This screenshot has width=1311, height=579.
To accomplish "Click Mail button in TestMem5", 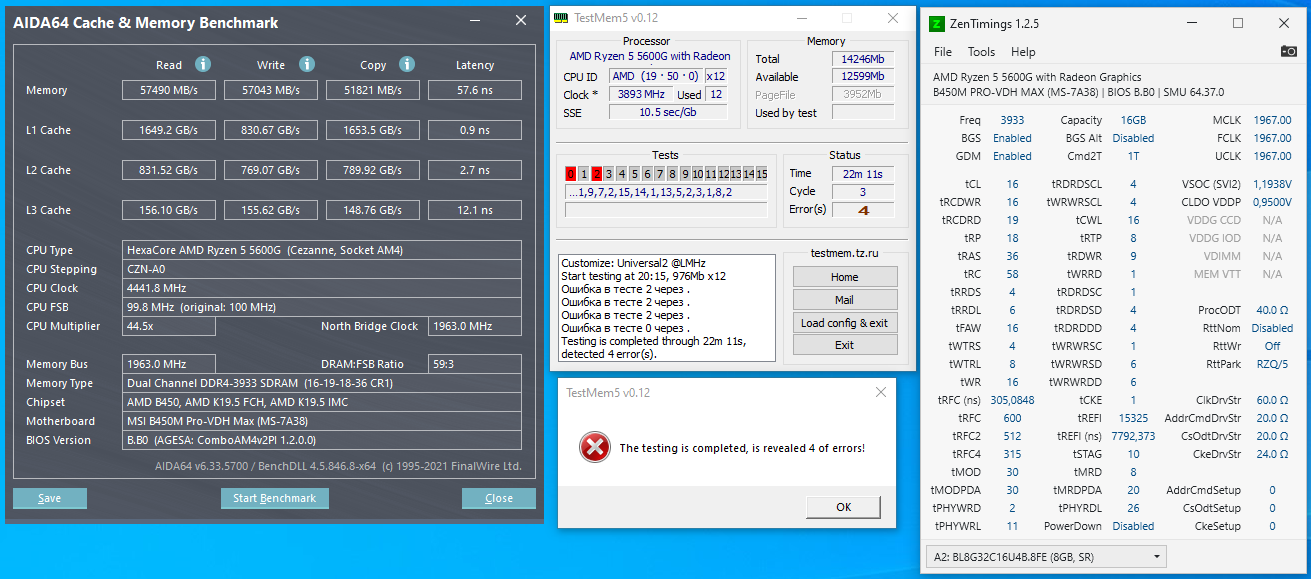I will pyautogui.click(x=845, y=300).
